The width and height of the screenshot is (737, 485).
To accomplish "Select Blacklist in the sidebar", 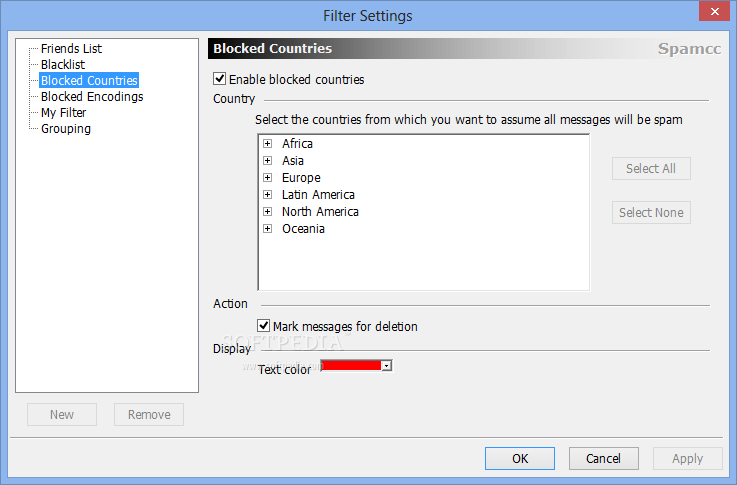I will [63, 64].
